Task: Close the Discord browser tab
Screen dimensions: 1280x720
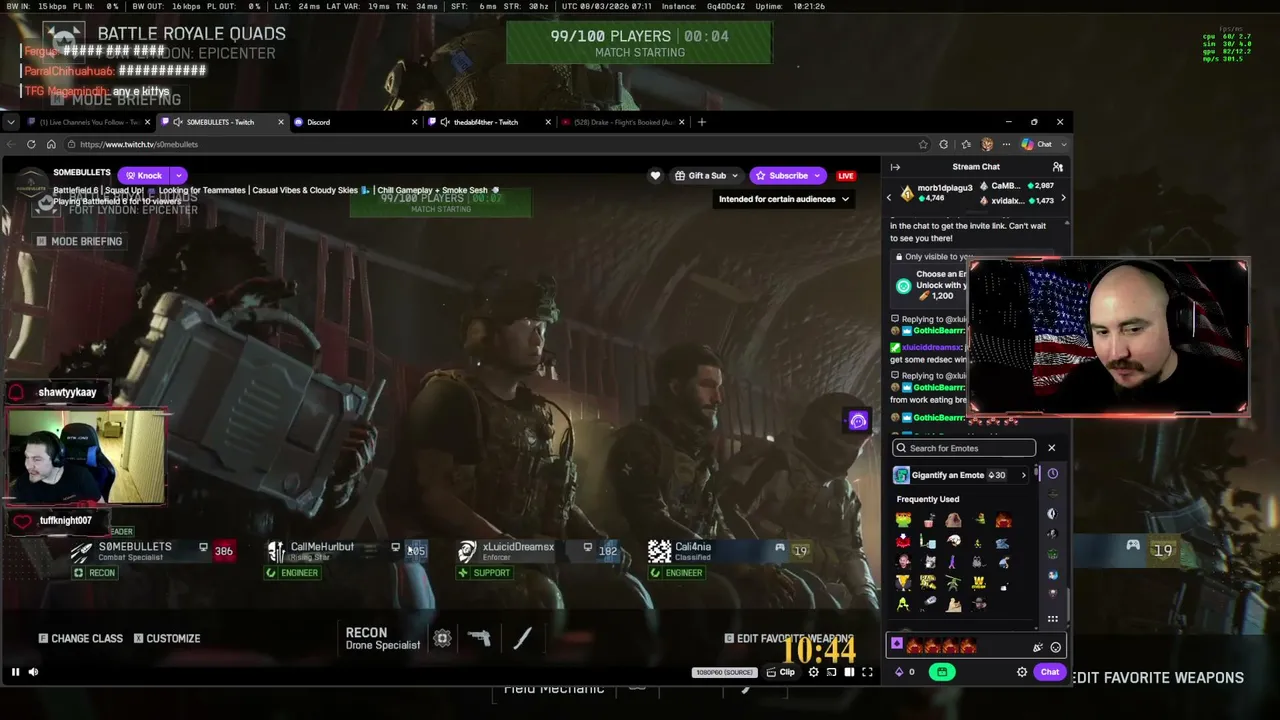Action: [414, 122]
